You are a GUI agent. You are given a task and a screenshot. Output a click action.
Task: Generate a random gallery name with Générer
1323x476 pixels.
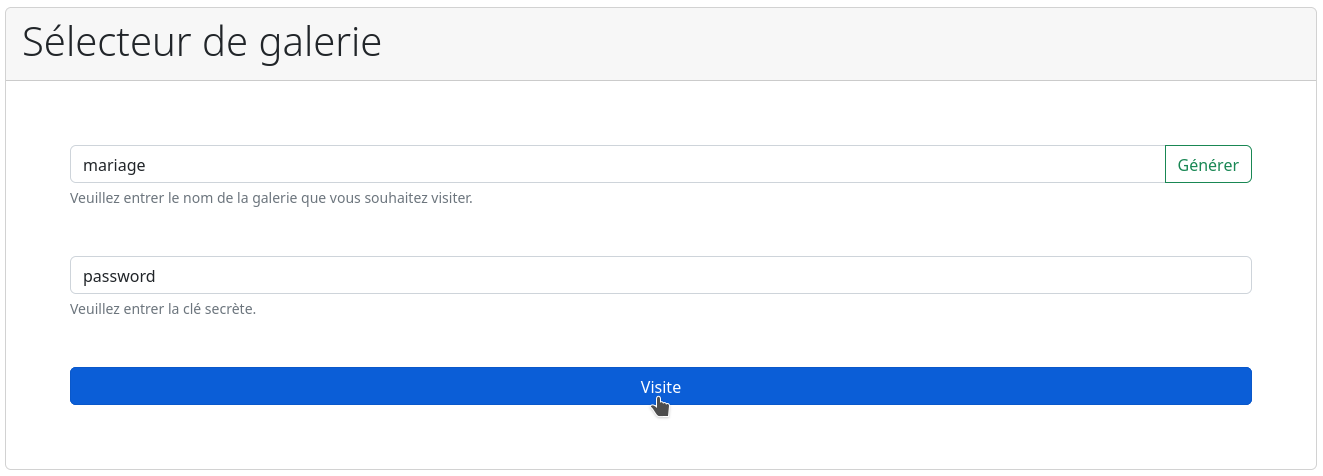coord(1208,165)
